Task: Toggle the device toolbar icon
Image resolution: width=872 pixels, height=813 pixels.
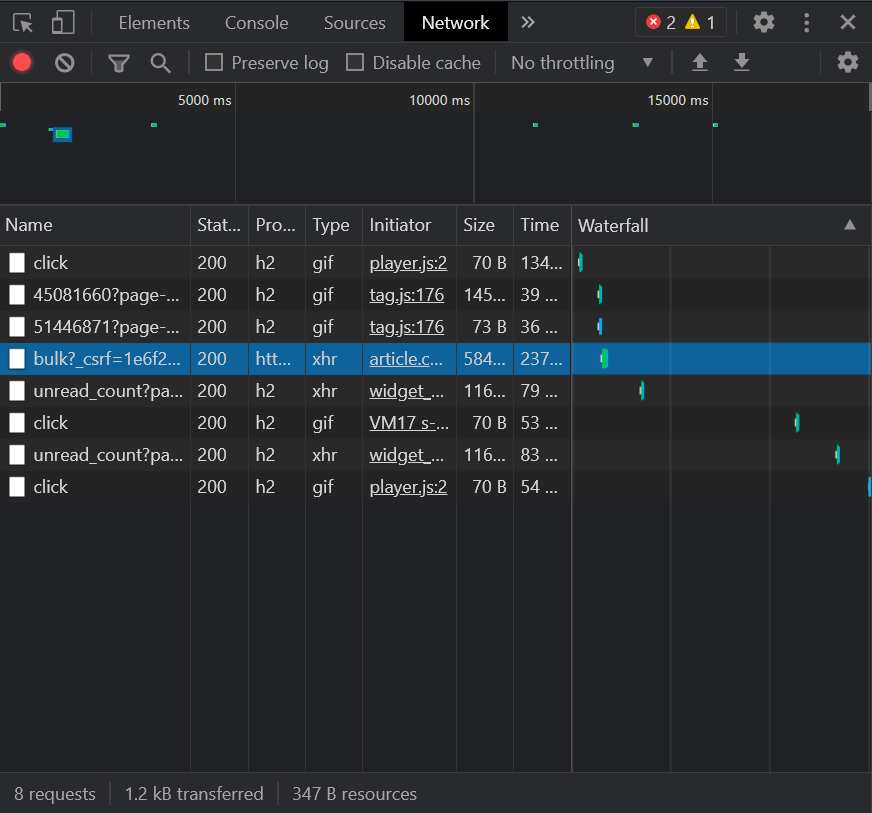Action: [63, 22]
